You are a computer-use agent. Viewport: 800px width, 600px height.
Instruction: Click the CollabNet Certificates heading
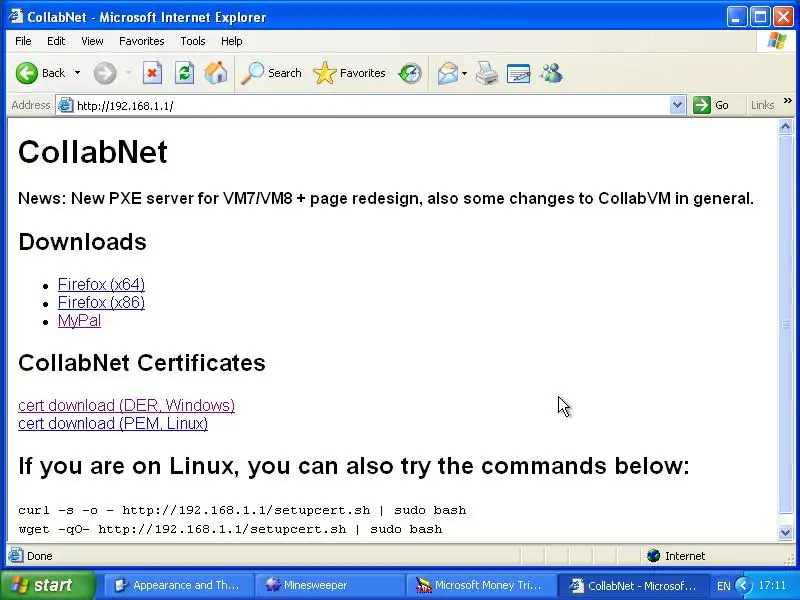click(142, 363)
